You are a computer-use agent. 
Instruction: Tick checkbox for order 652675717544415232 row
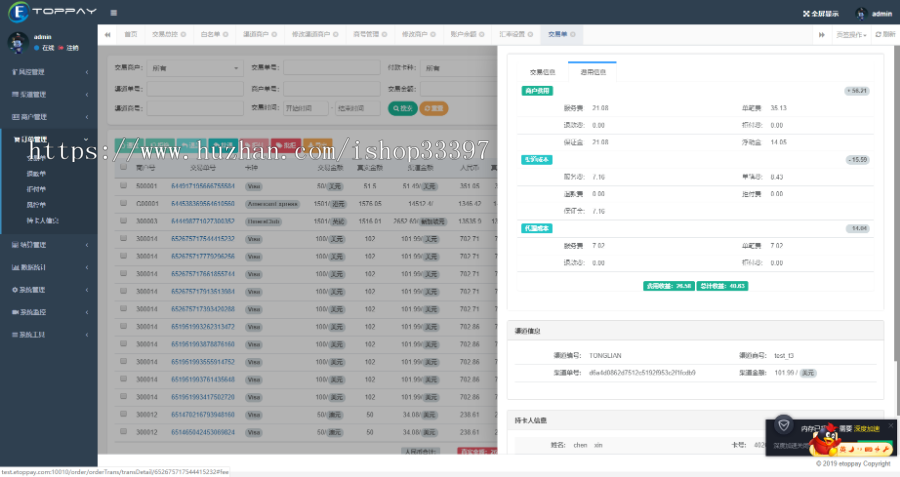(x=123, y=238)
